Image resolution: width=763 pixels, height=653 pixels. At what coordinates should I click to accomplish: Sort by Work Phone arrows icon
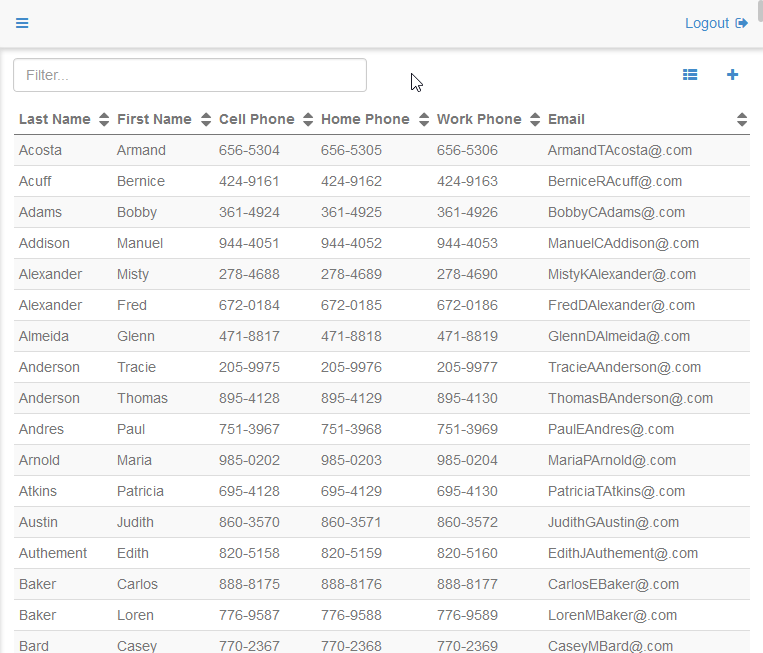(x=535, y=120)
